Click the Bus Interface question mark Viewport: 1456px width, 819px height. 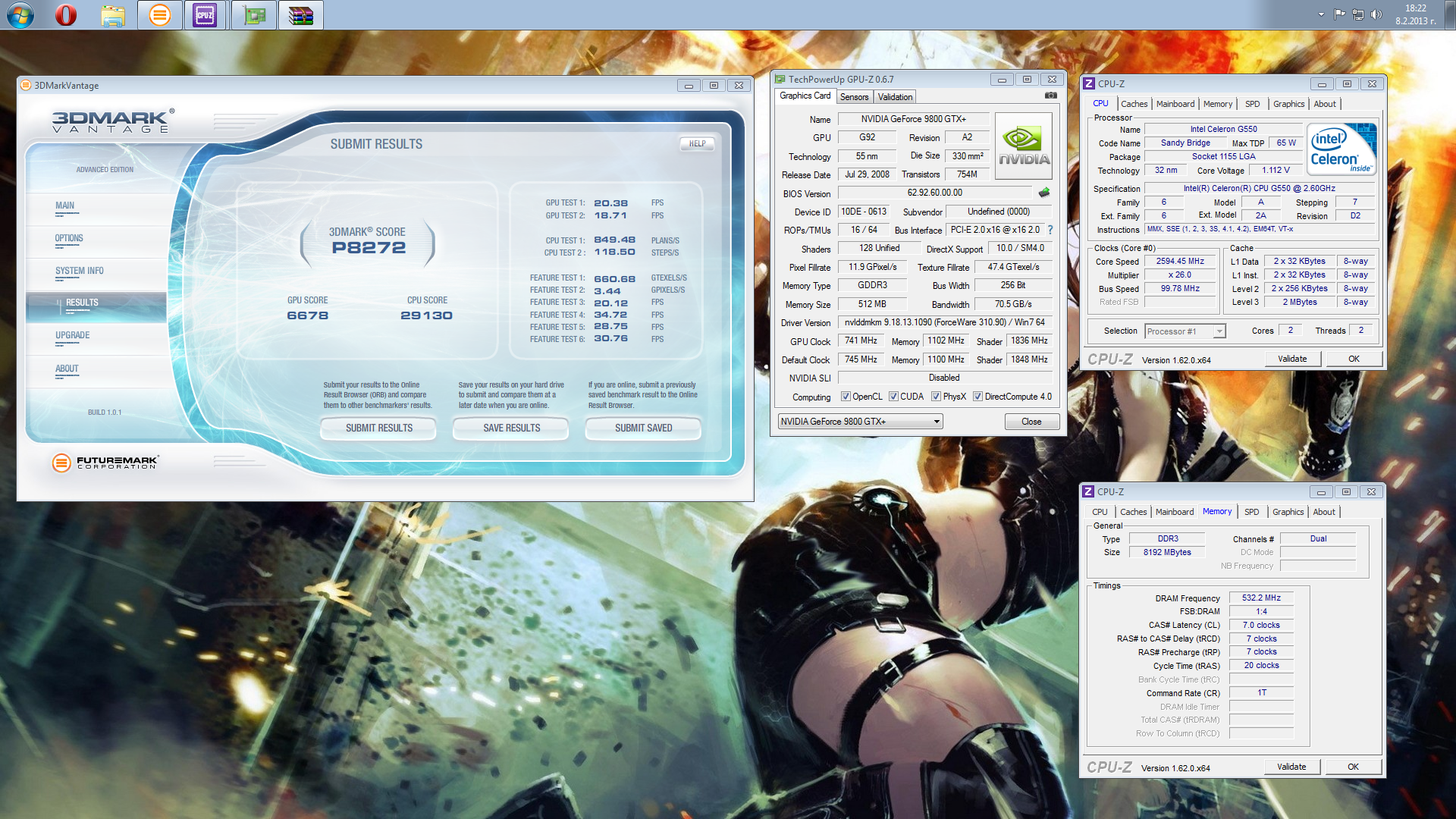(x=1050, y=230)
